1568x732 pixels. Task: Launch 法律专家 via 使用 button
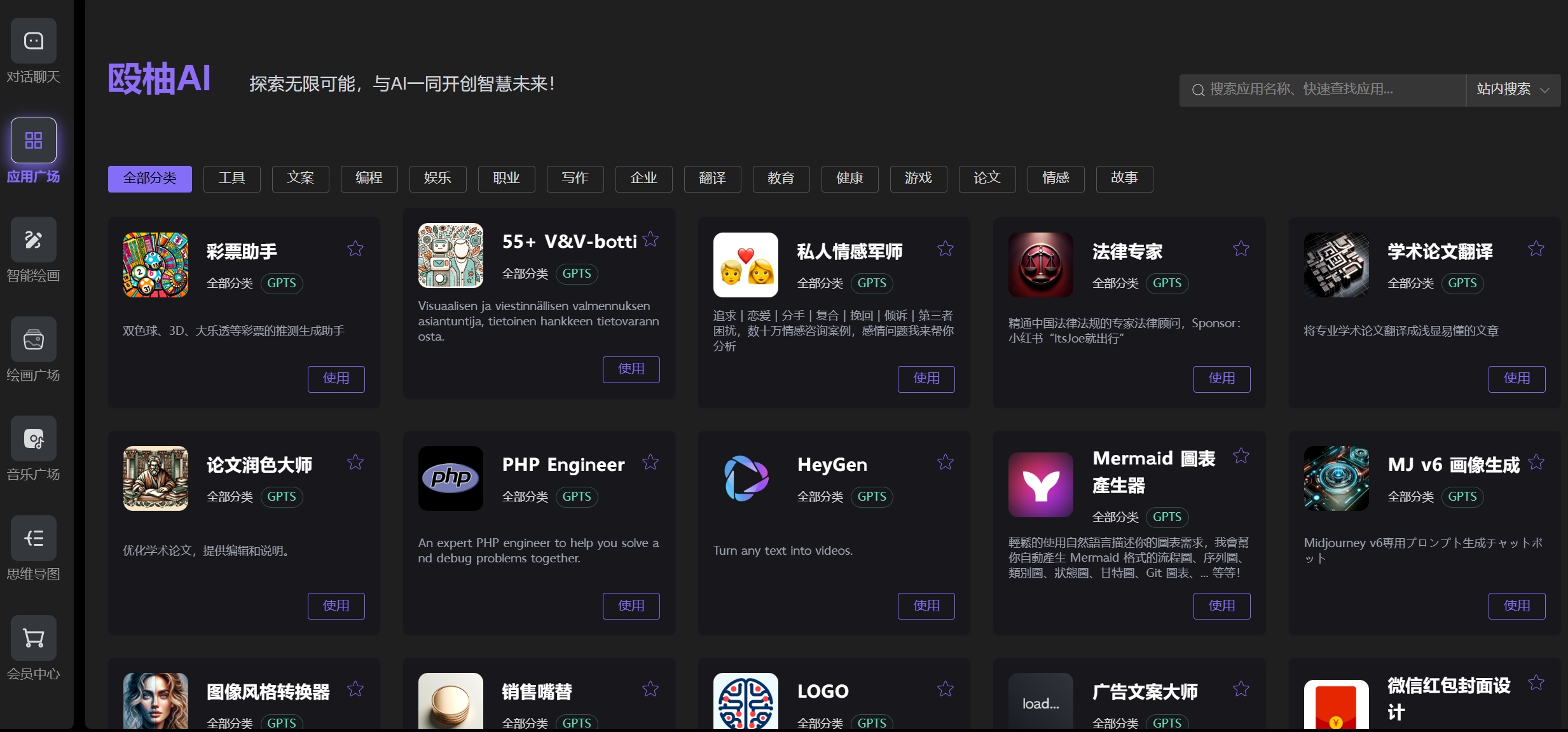click(x=1222, y=379)
